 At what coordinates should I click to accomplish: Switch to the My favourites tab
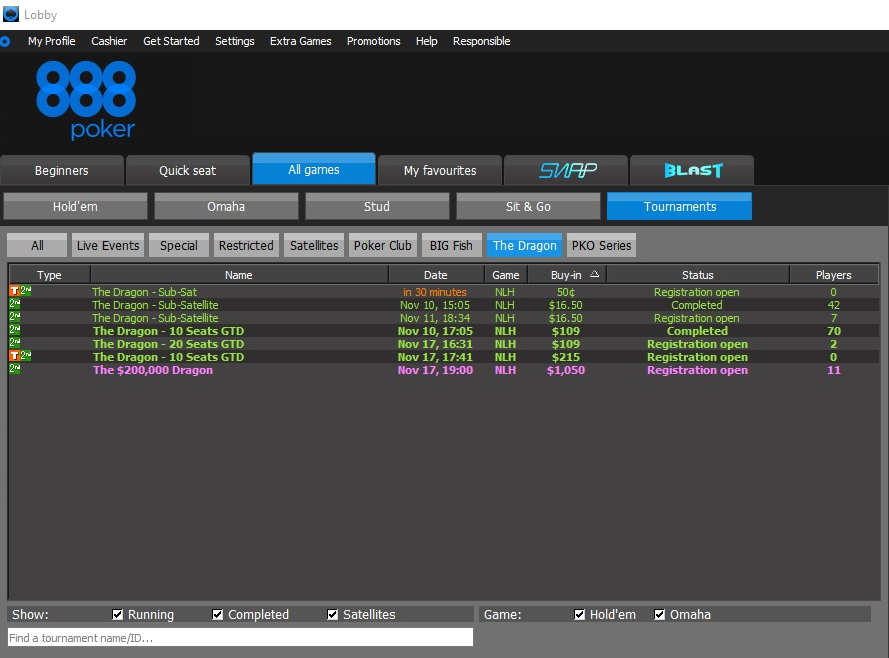pyautogui.click(x=439, y=170)
